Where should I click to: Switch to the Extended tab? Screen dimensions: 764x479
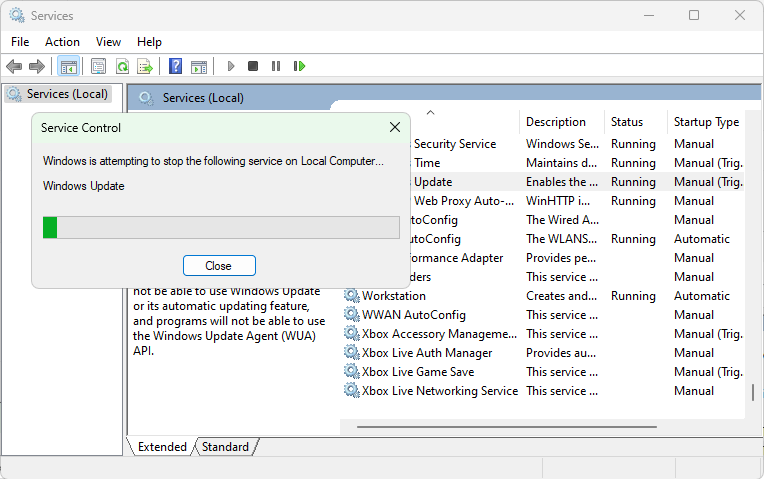tap(162, 447)
